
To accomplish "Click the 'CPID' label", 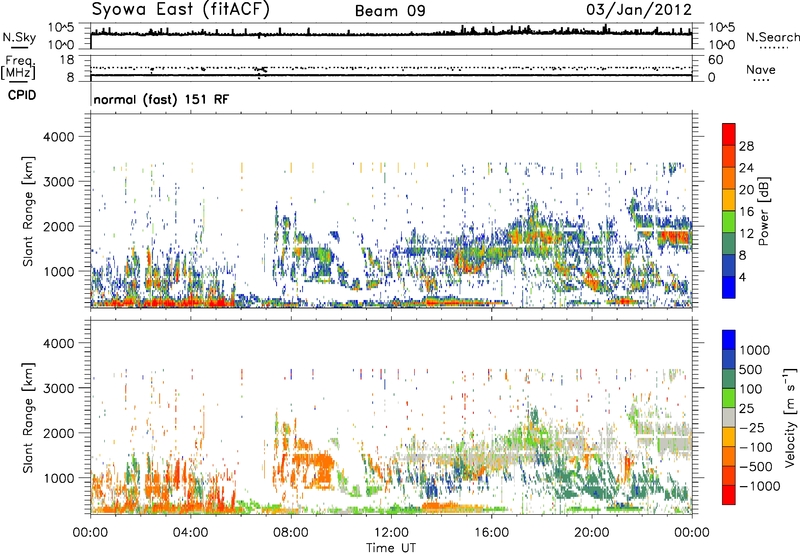I will click(x=22, y=95).
